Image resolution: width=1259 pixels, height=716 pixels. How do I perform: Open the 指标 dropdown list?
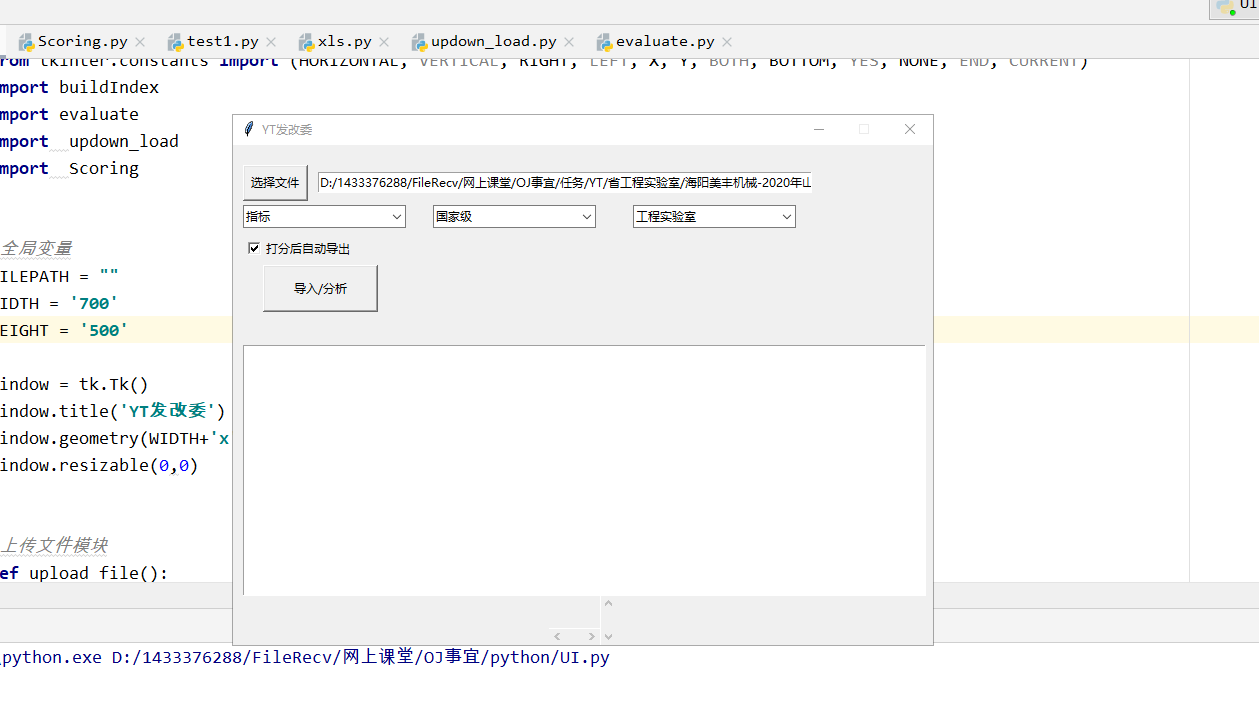click(396, 216)
